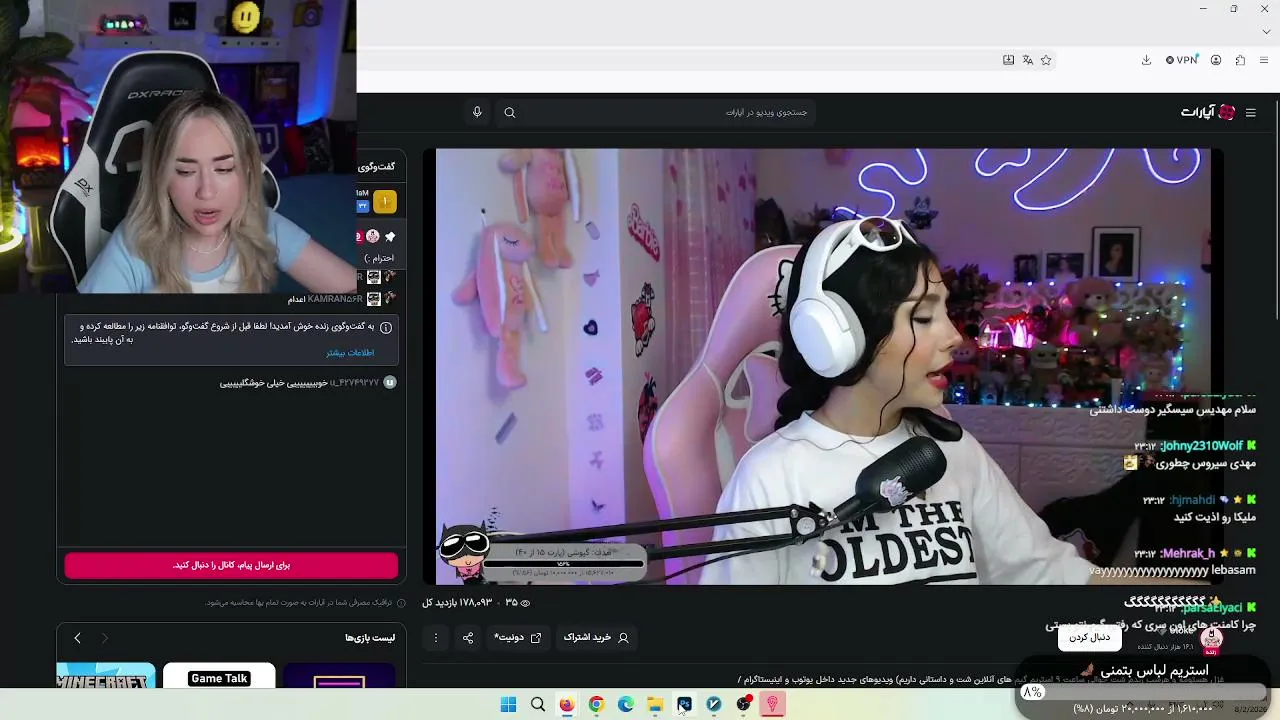Open the Aparat hamburger side menu
Viewport: 1280px width, 720px height.
pyautogui.click(x=1250, y=113)
